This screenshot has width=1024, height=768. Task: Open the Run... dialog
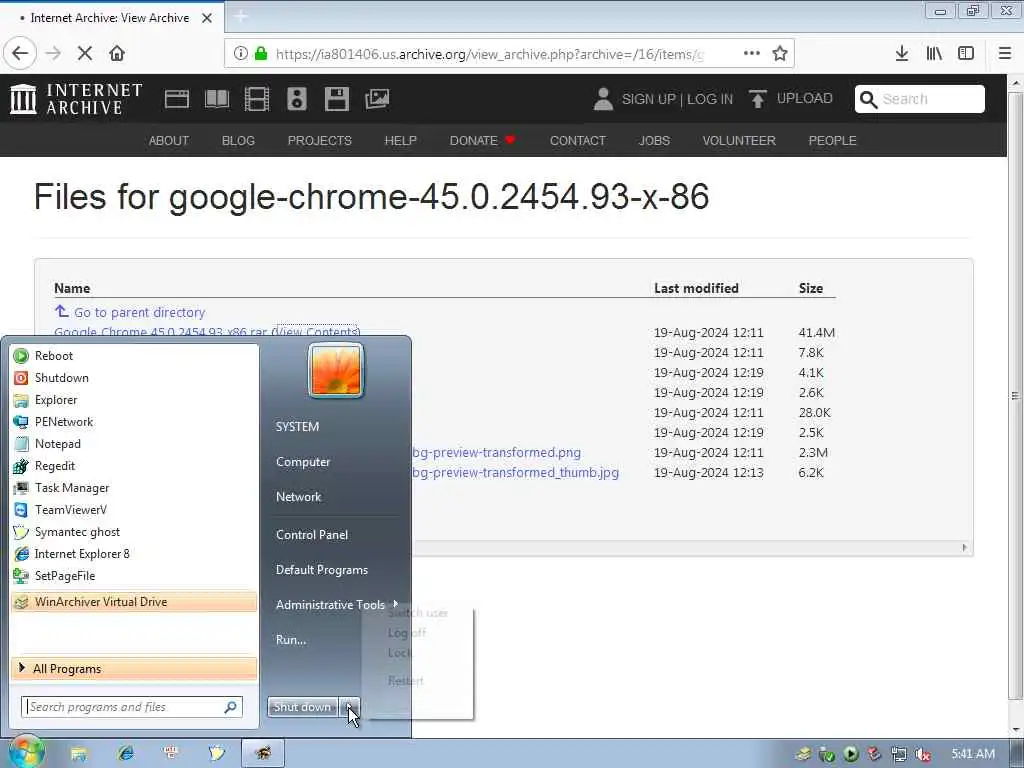point(291,640)
